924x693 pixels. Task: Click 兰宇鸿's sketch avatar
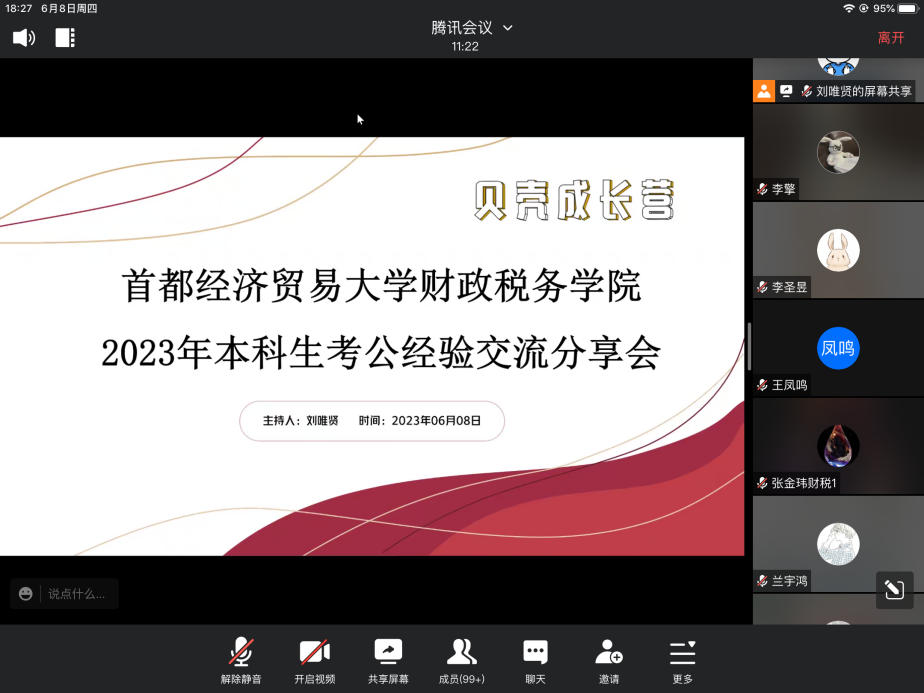838,544
